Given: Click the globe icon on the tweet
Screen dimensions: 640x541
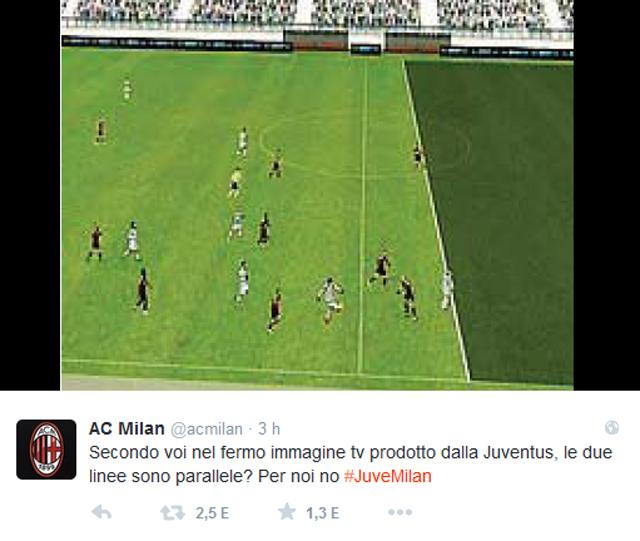Looking at the screenshot, I should coord(612,427).
